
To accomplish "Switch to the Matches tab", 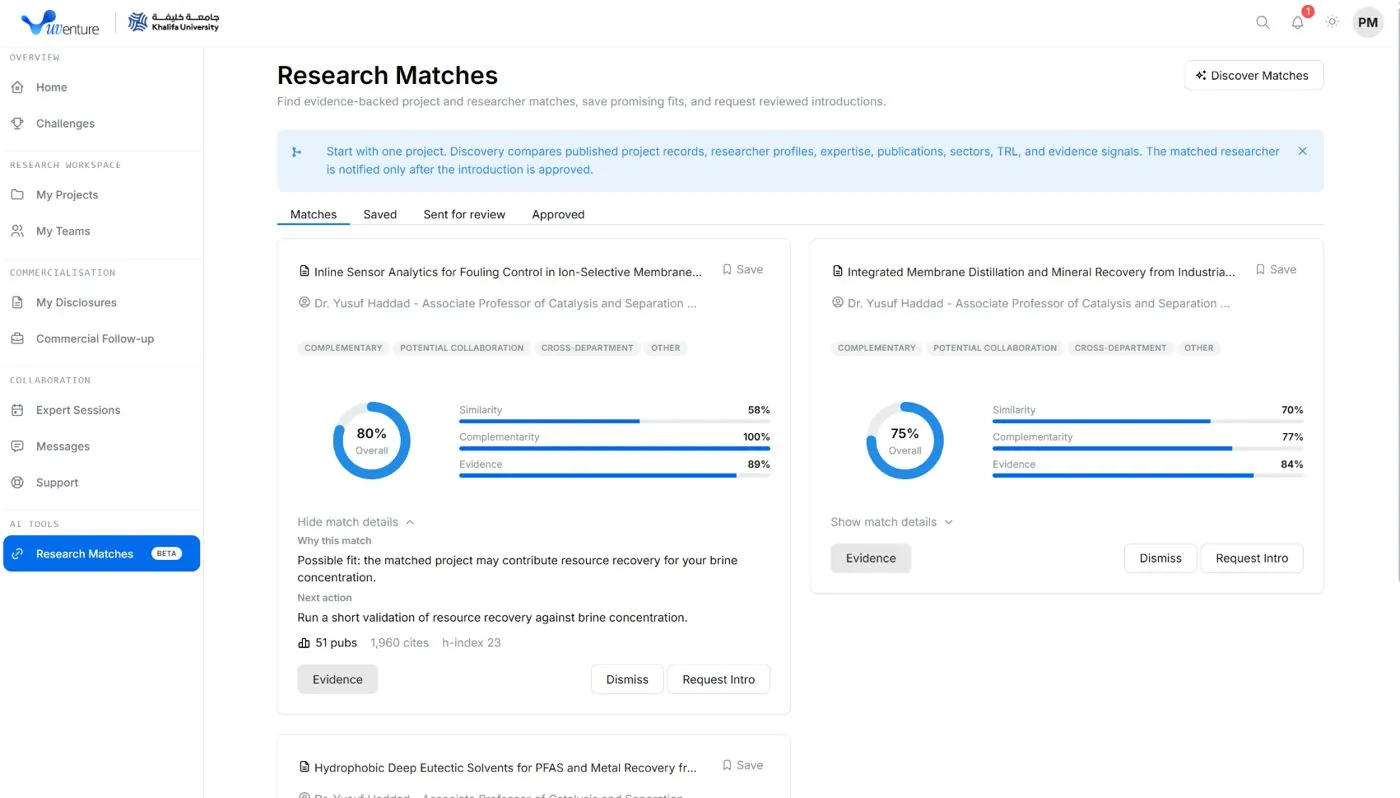I will click(313, 214).
